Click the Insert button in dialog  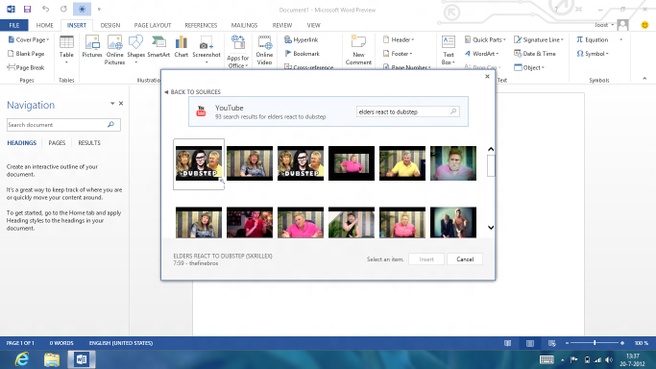pyautogui.click(x=426, y=259)
